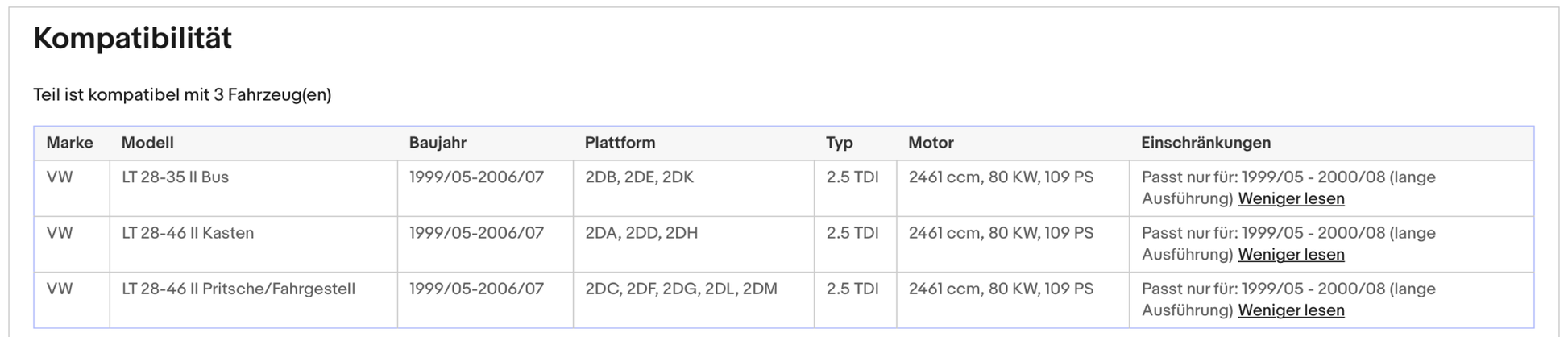Screen dimensions: 1568x337
Task: Click platform cell '2DB, 2DE, 2DK'
Action: pyautogui.click(x=639, y=177)
